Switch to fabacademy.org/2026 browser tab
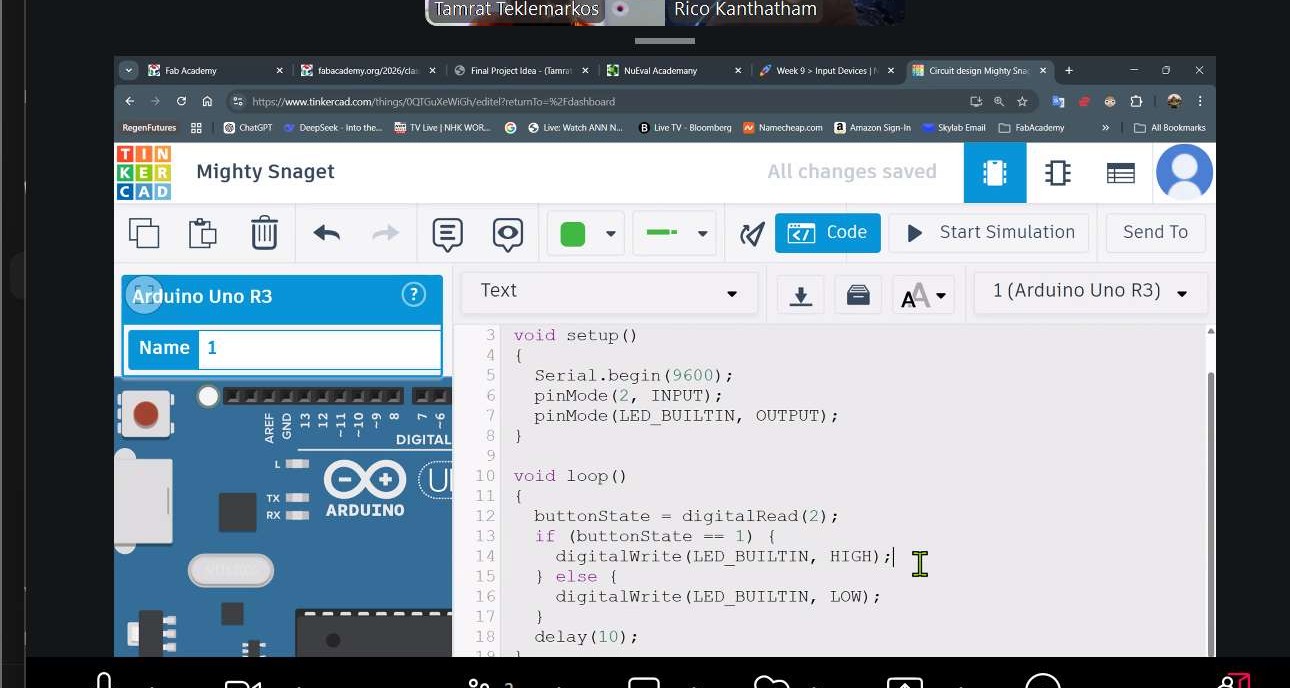 click(368, 71)
